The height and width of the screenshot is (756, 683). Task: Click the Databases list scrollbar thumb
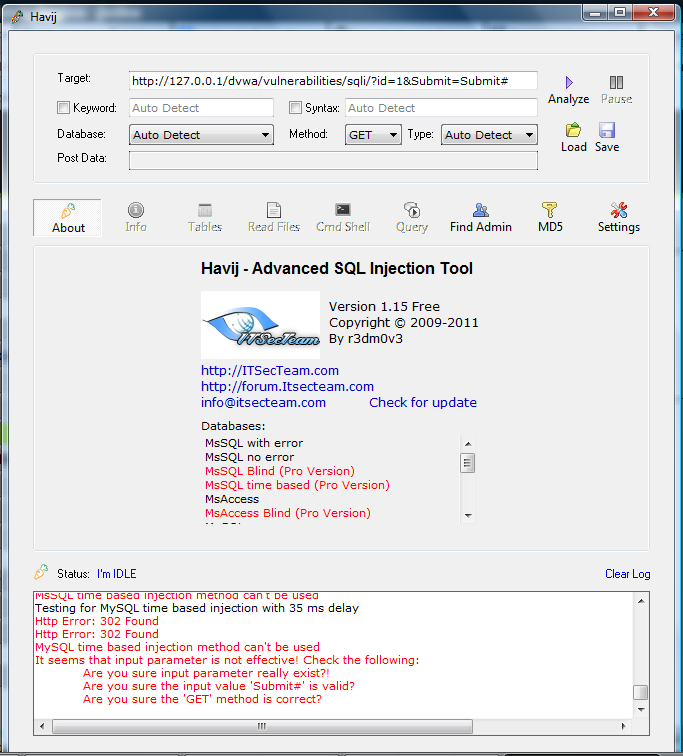[x=467, y=463]
